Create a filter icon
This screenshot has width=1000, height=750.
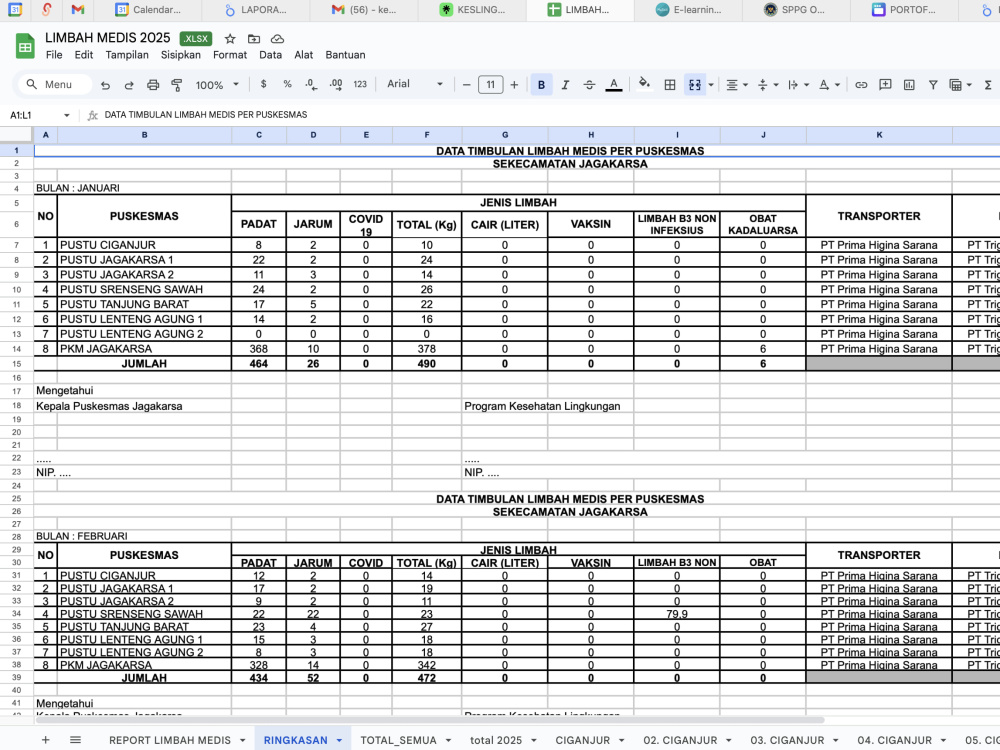pos(933,85)
